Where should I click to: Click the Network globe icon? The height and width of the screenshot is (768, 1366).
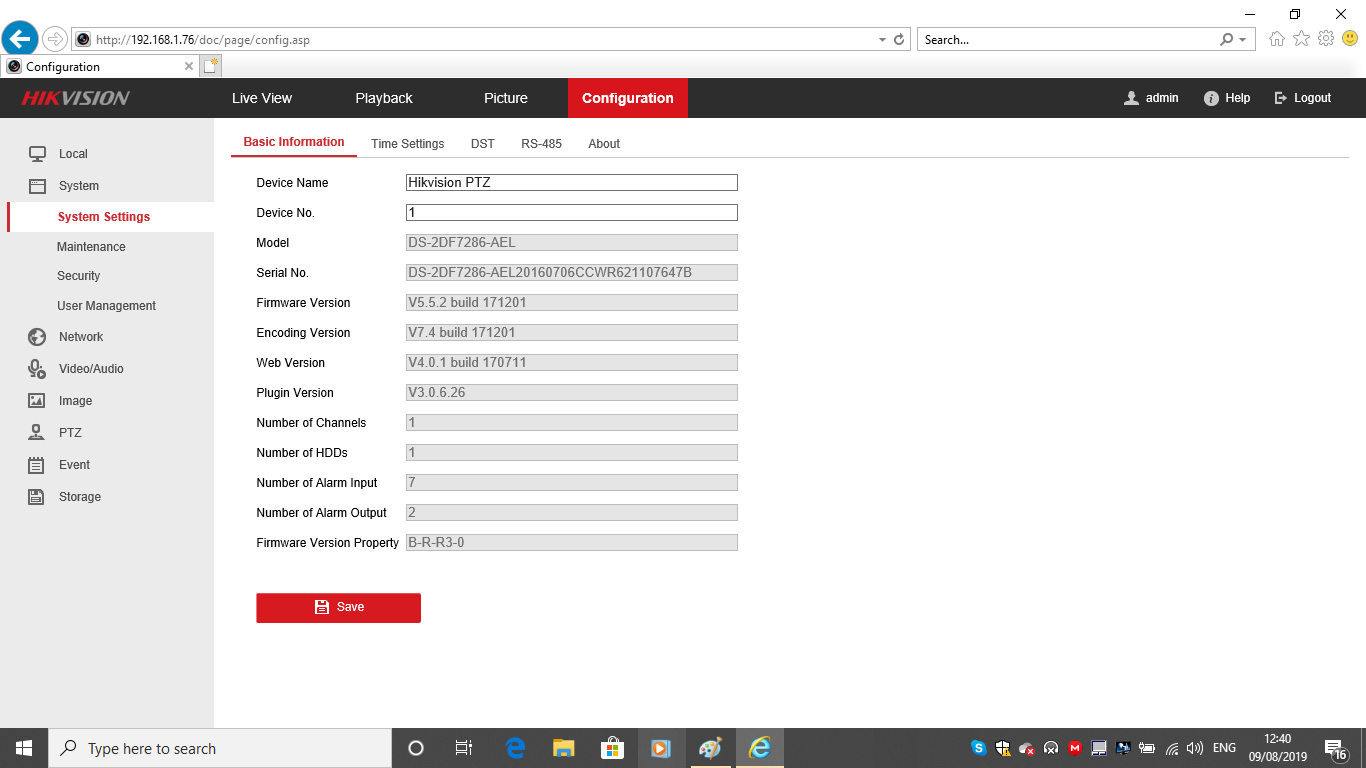coord(37,337)
